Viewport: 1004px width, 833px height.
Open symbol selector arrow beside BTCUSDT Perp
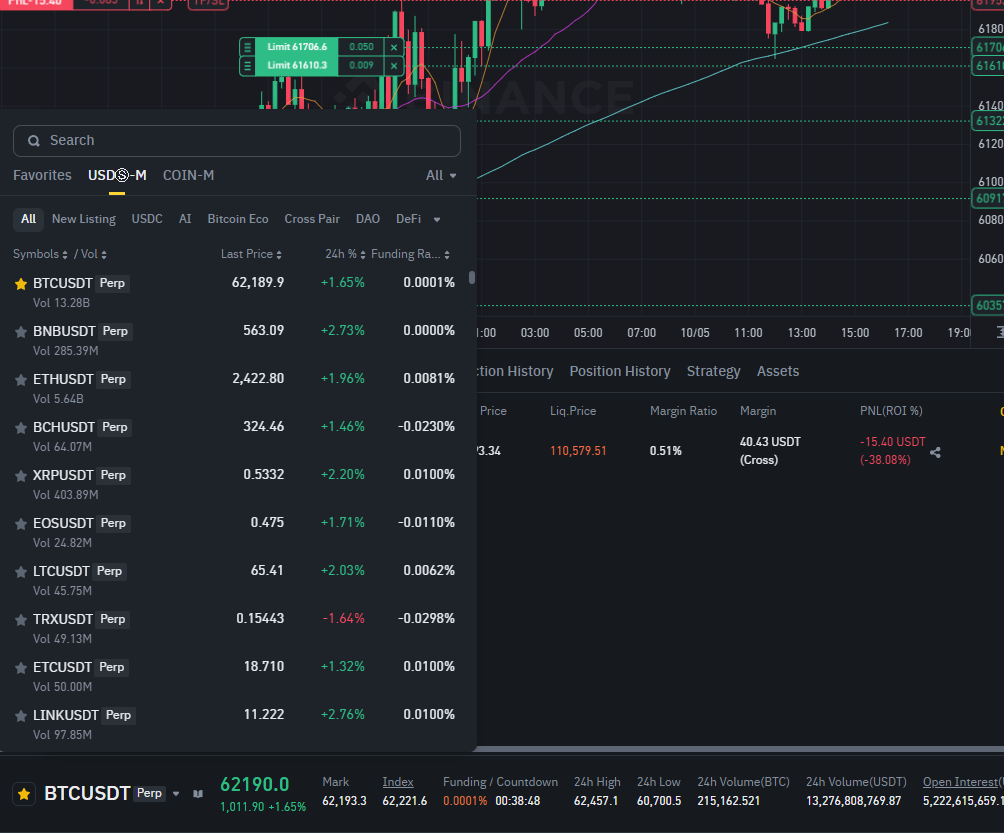[x=176, y=794]
